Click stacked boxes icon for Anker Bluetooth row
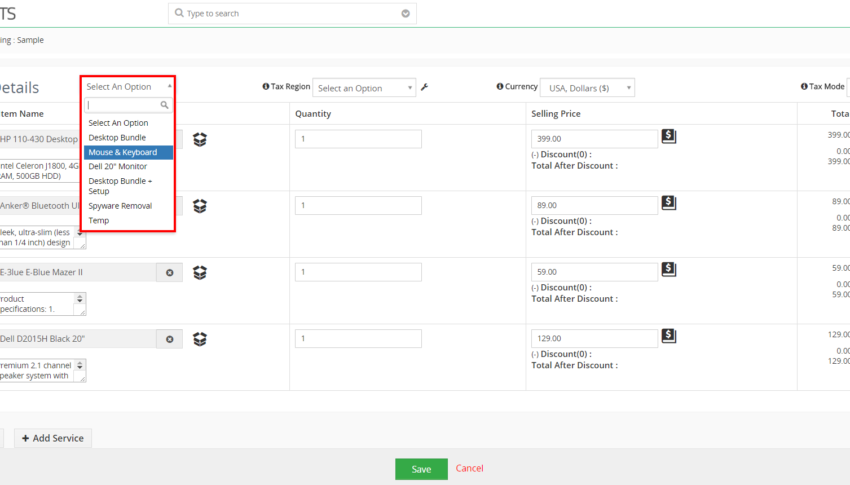 click(x=200, y=206)
